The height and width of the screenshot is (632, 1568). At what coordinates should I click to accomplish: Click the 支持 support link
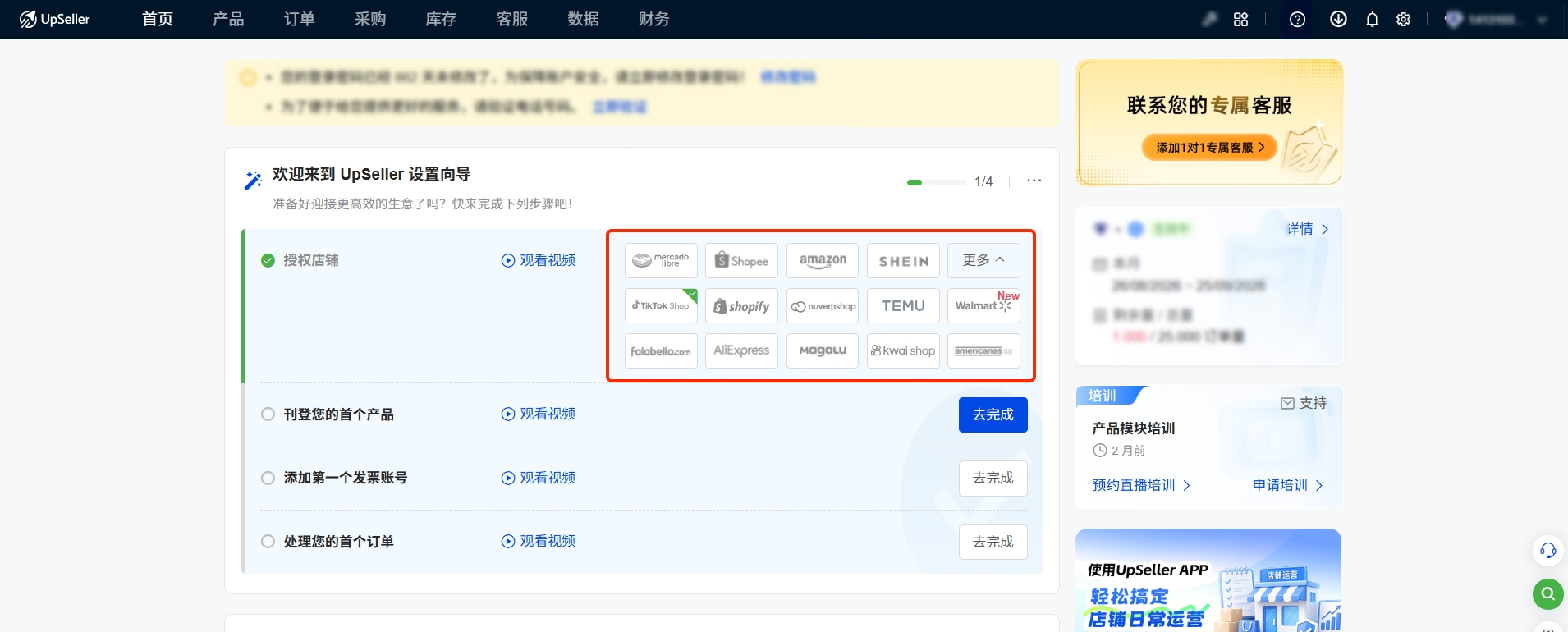point(1304,403)
